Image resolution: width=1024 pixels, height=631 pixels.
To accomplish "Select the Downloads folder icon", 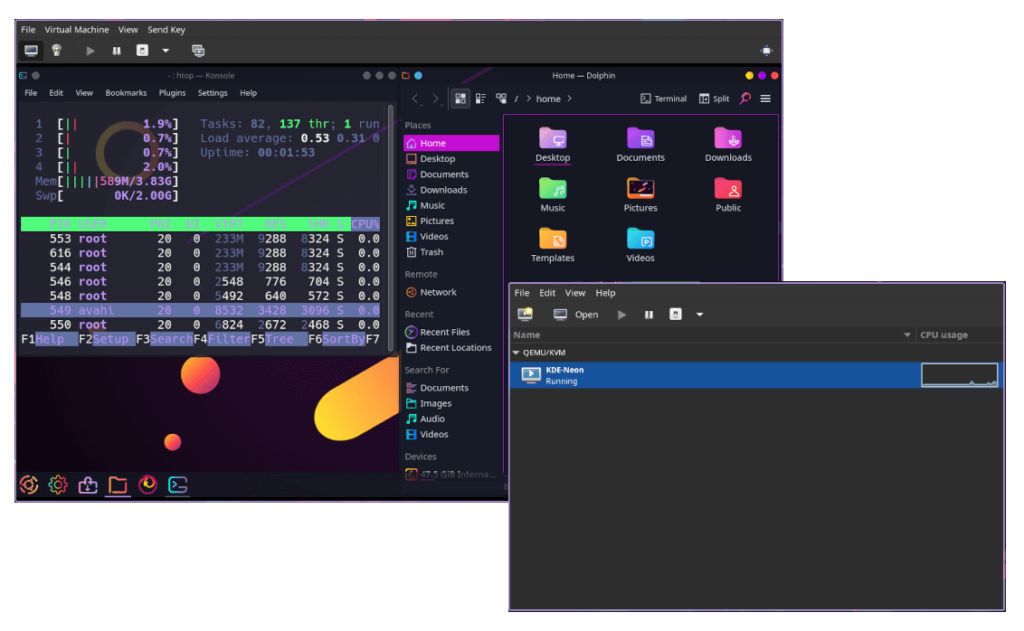I will click(x=728, y=144).
